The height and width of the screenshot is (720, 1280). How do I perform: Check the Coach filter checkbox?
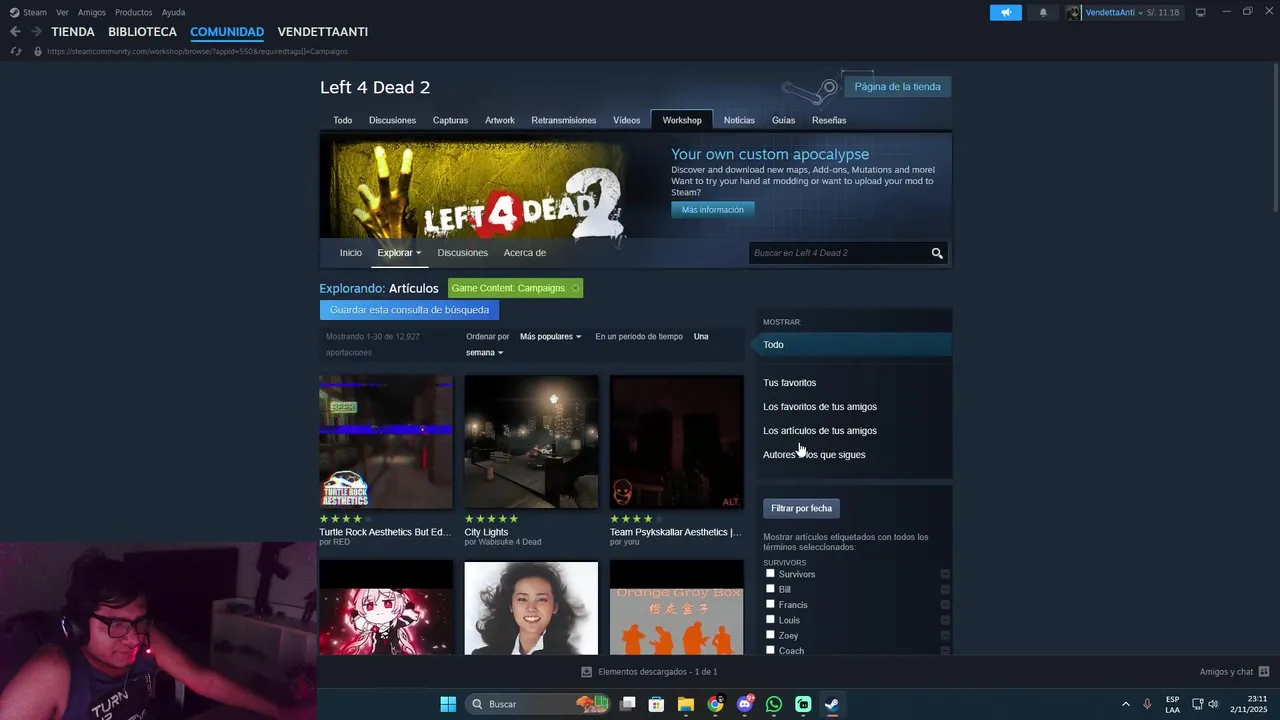tap(770, 650)
